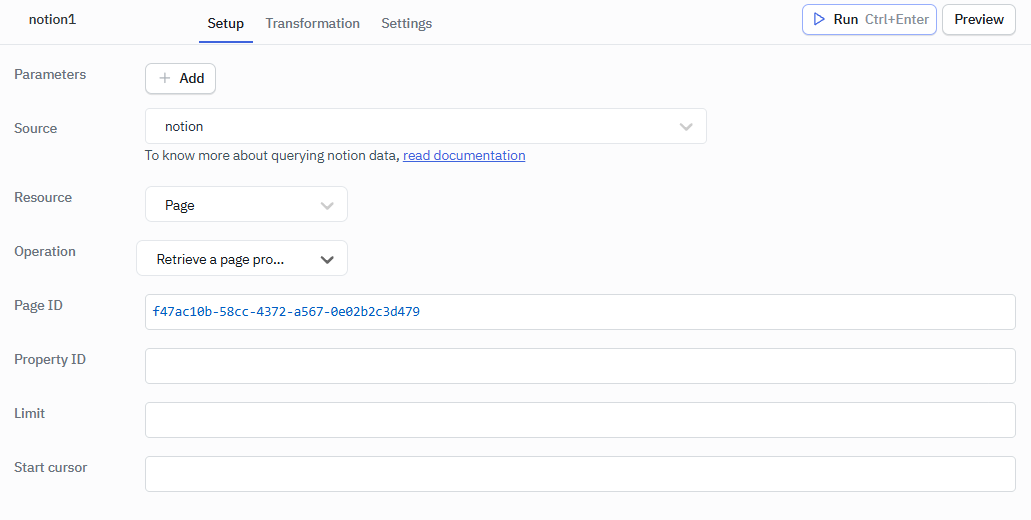
Task: Add a new parameter
Action: tap(180, 78)
